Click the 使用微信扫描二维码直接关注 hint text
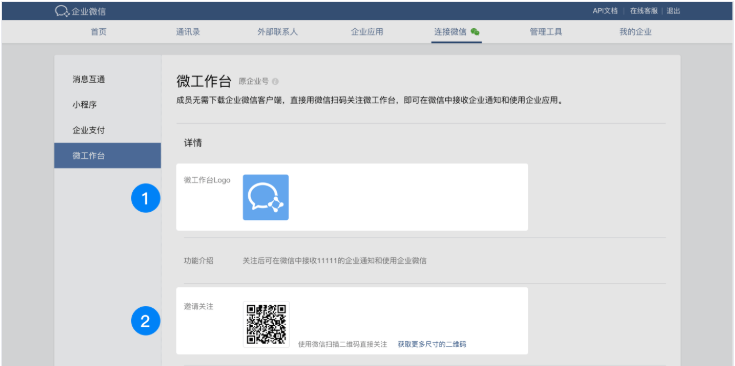 point(343,344)
